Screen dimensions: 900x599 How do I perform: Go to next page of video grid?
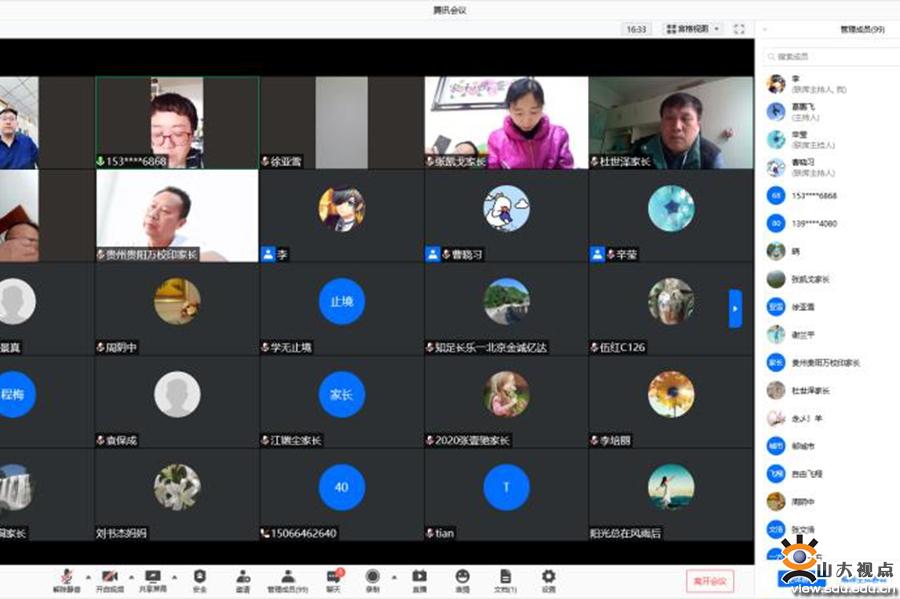tap(735, 309)
